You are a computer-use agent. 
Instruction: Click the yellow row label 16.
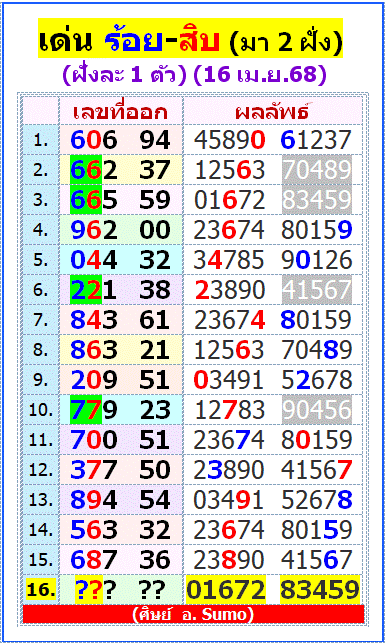click(x=41, y=590)
